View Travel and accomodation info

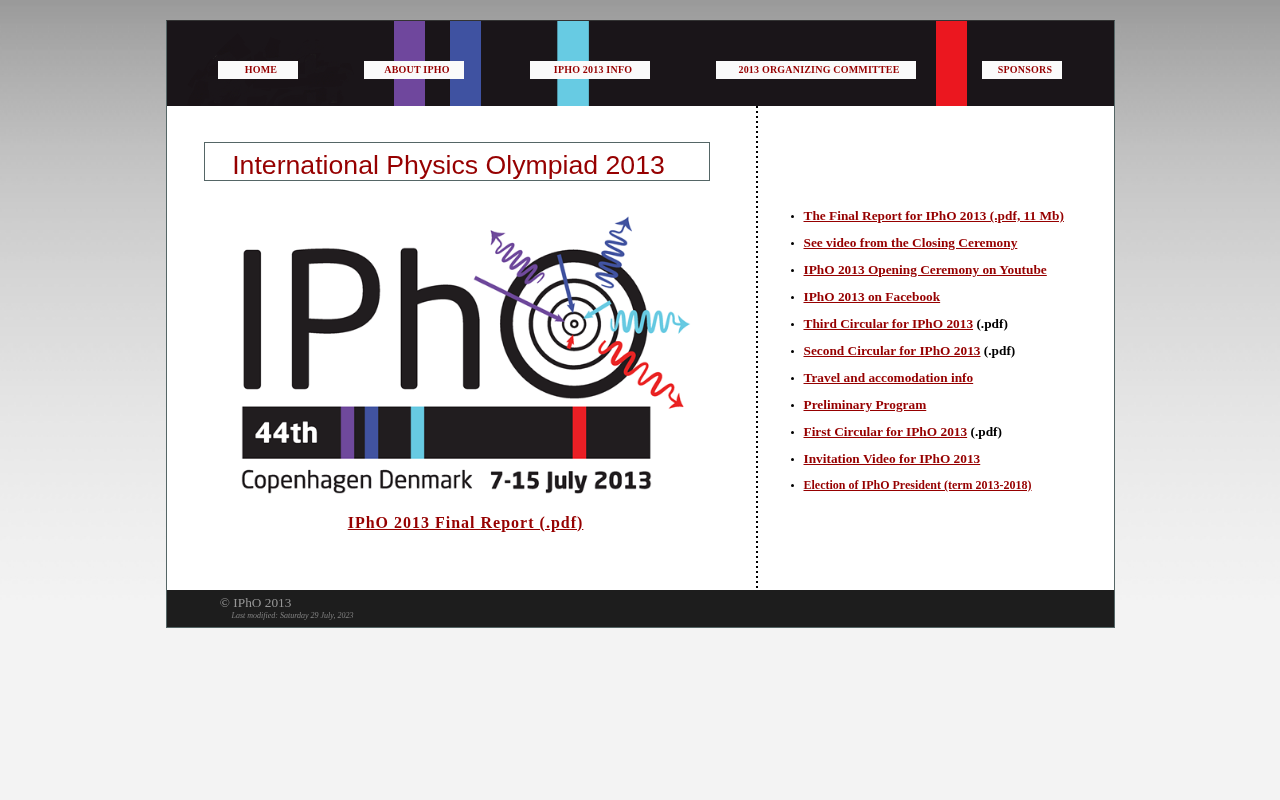tap(888, 378)
